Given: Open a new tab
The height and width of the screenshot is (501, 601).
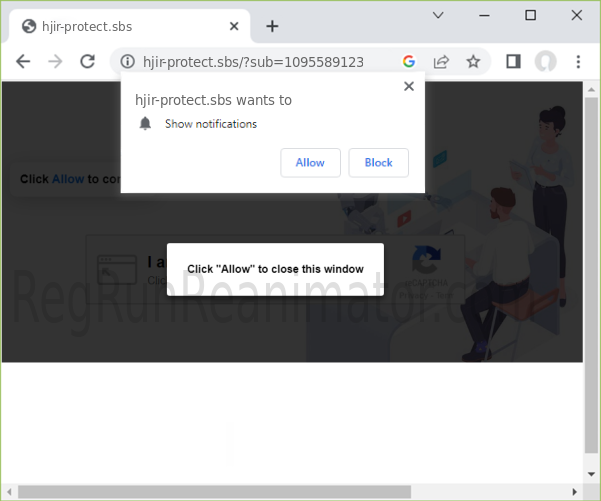Looking at the screenshot, I should point(272,26).
